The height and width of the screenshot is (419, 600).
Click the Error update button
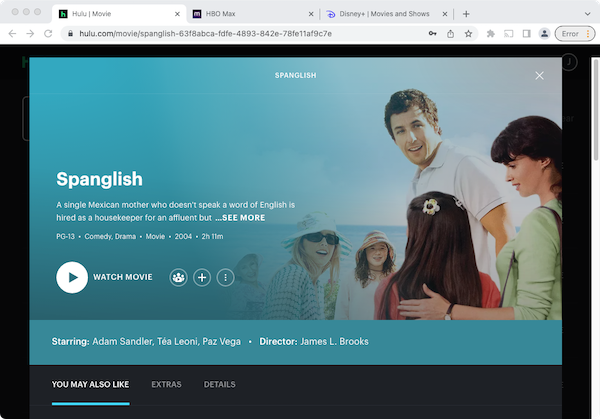(x=575, y=34)
